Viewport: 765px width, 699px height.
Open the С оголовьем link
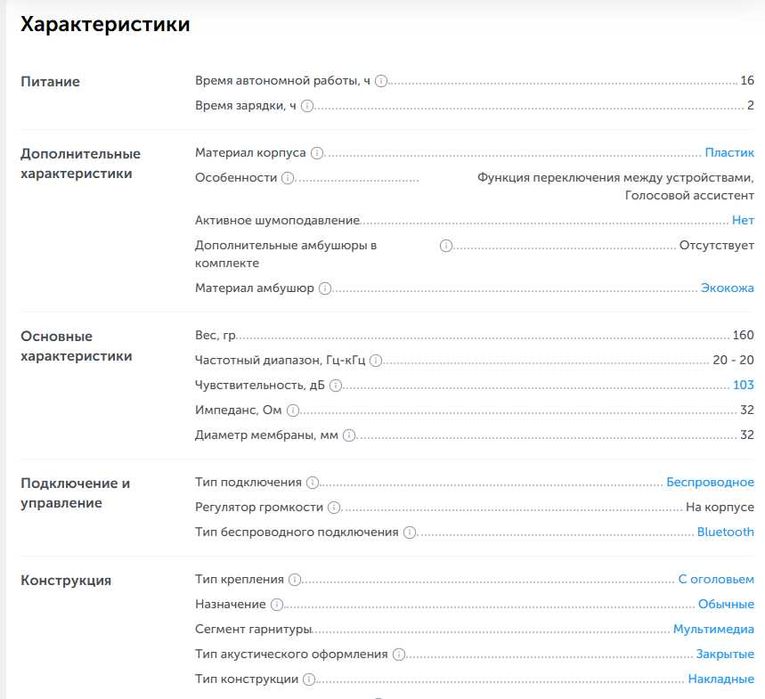tap(716, 579)
